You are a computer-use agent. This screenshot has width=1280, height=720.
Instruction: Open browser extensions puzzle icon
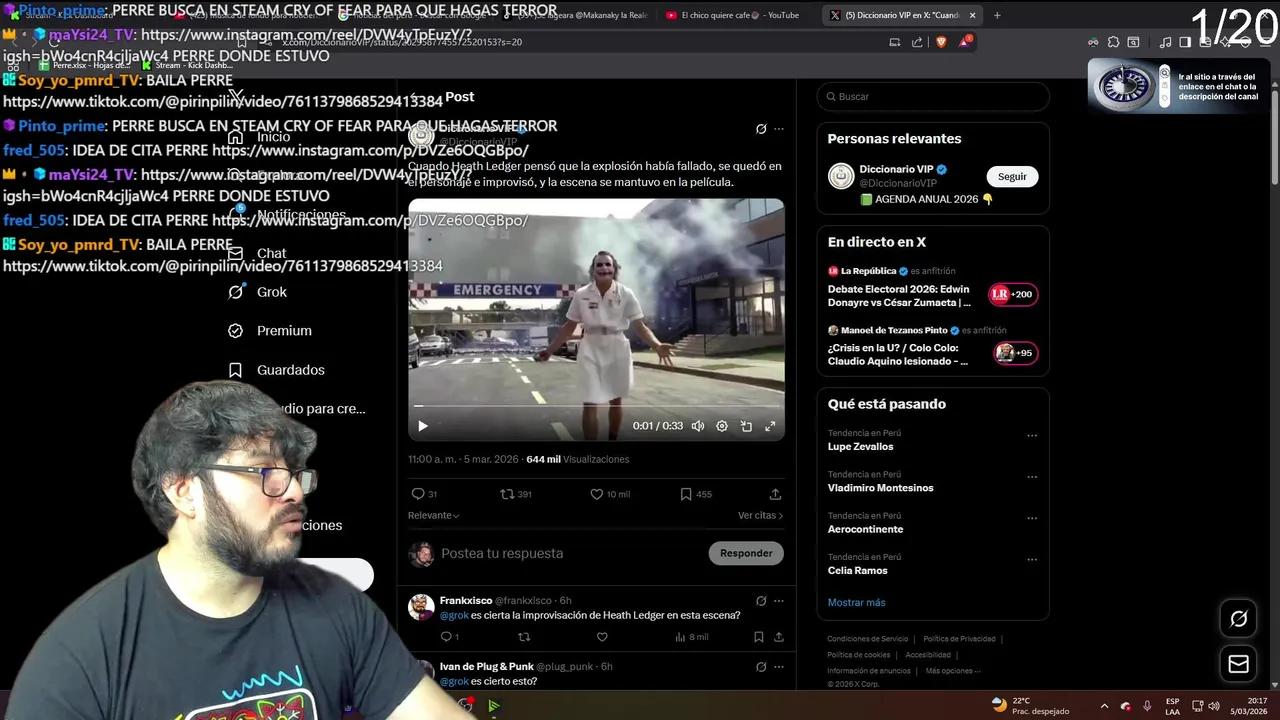point(1113,42)
